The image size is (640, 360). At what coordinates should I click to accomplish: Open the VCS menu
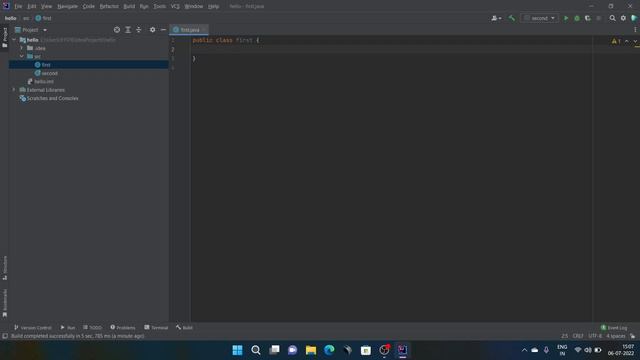coord(175,7)
